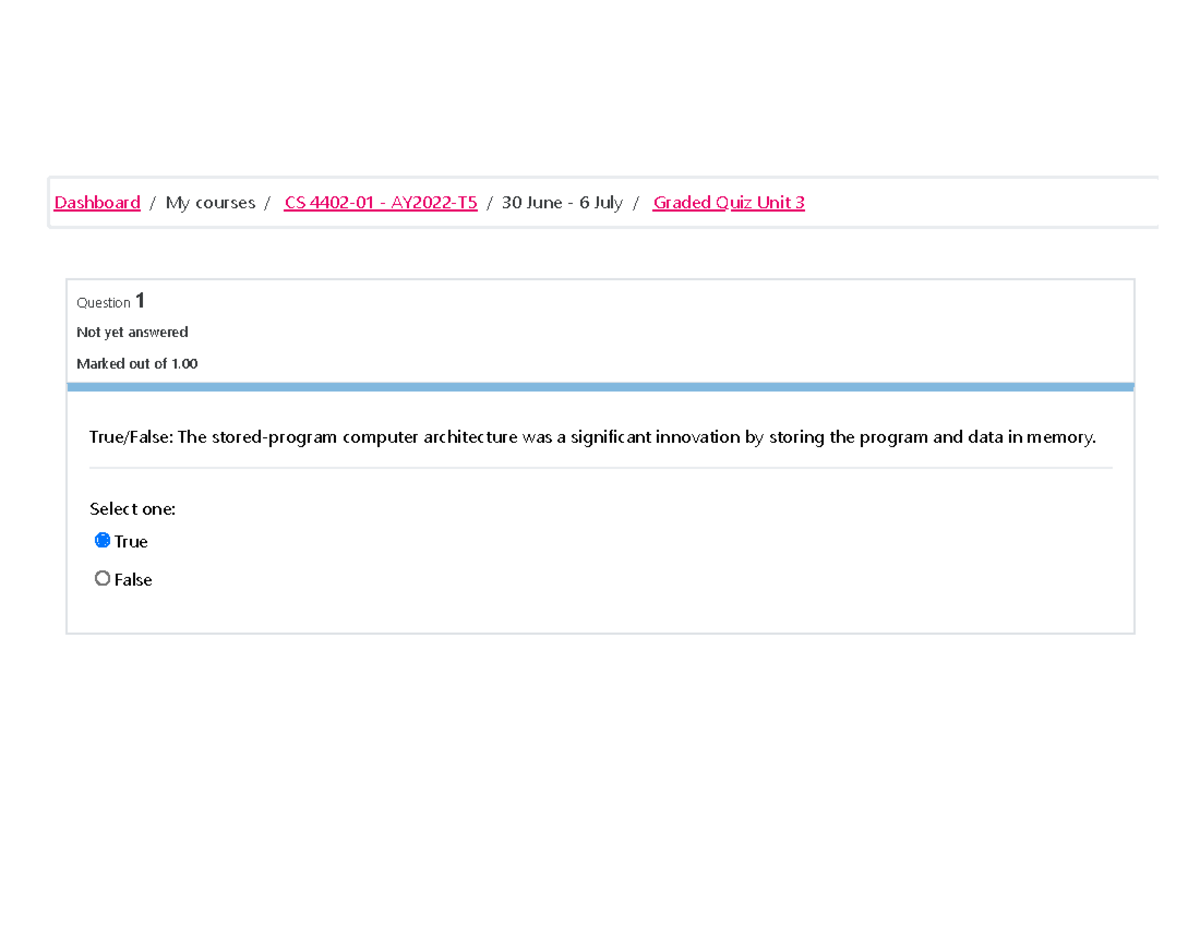Open the CS 4402-01 - AY2022-T5 course link
The width and height of the screenshot is (1200, 927).
[x=380, y=202]
